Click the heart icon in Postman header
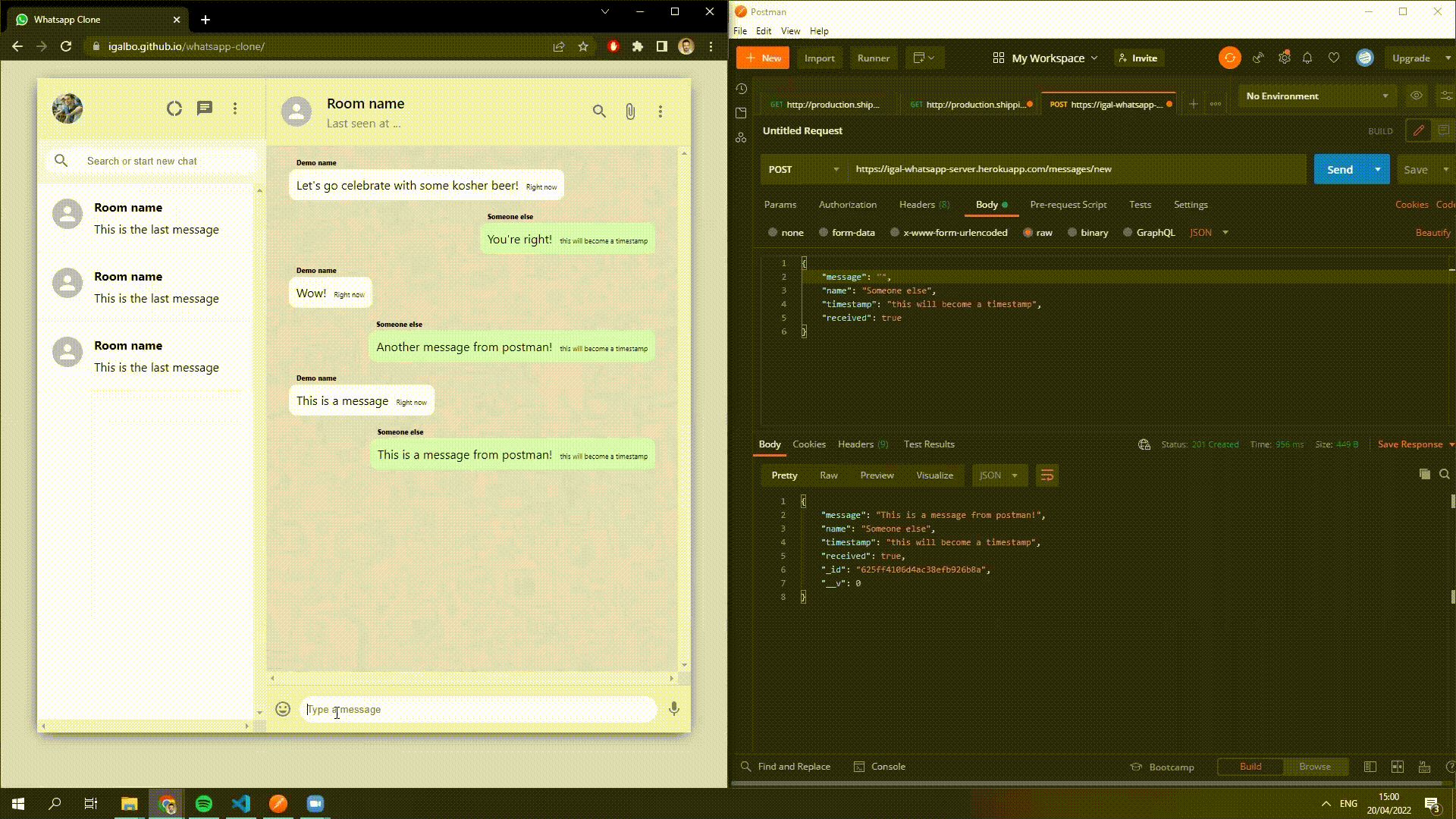 (1334, 58)
